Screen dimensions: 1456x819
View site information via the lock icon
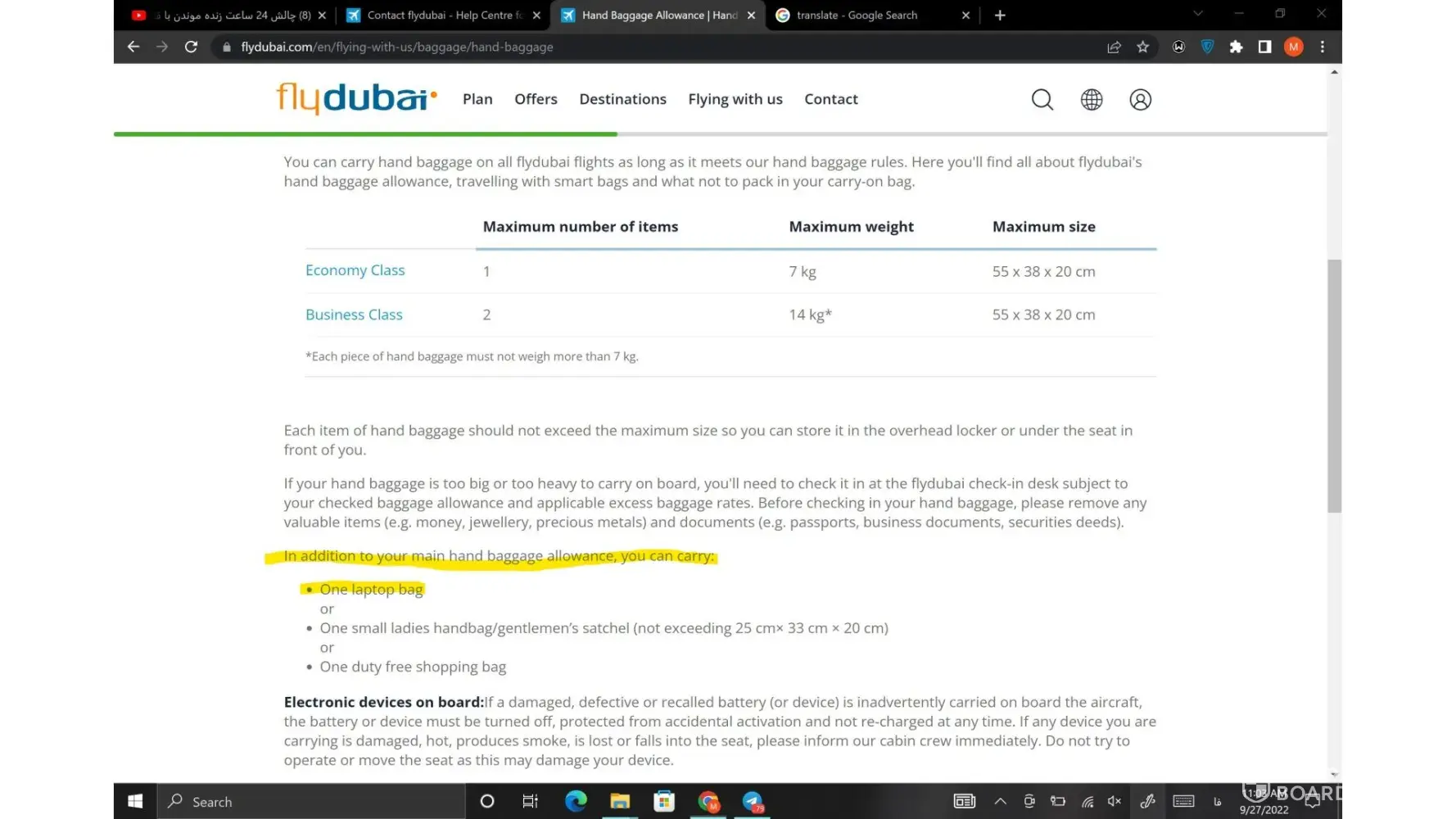[x=227, y=48]
